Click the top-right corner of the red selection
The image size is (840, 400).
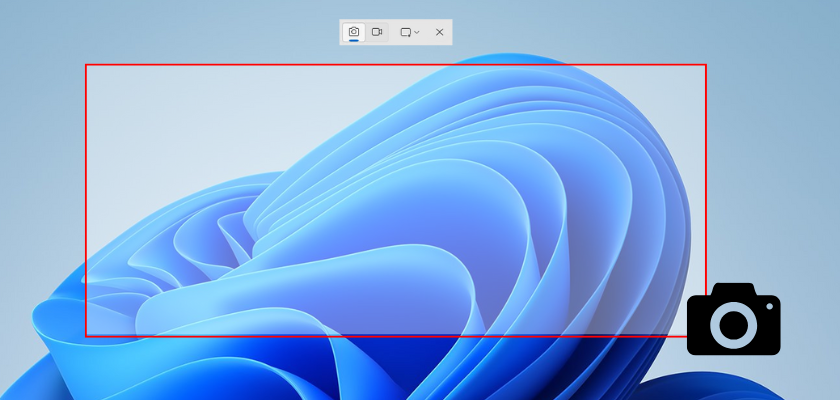click(x=706, y=65)
